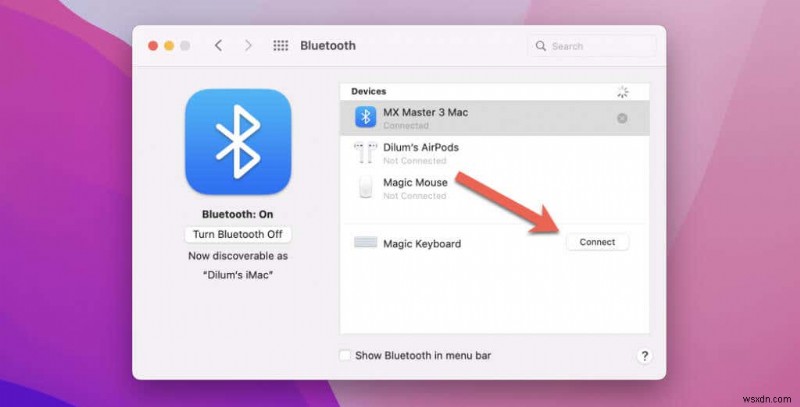This screenshot has width=800, height=407.
Task: Minimize the window with yellow button
Action: click(170, 46)
